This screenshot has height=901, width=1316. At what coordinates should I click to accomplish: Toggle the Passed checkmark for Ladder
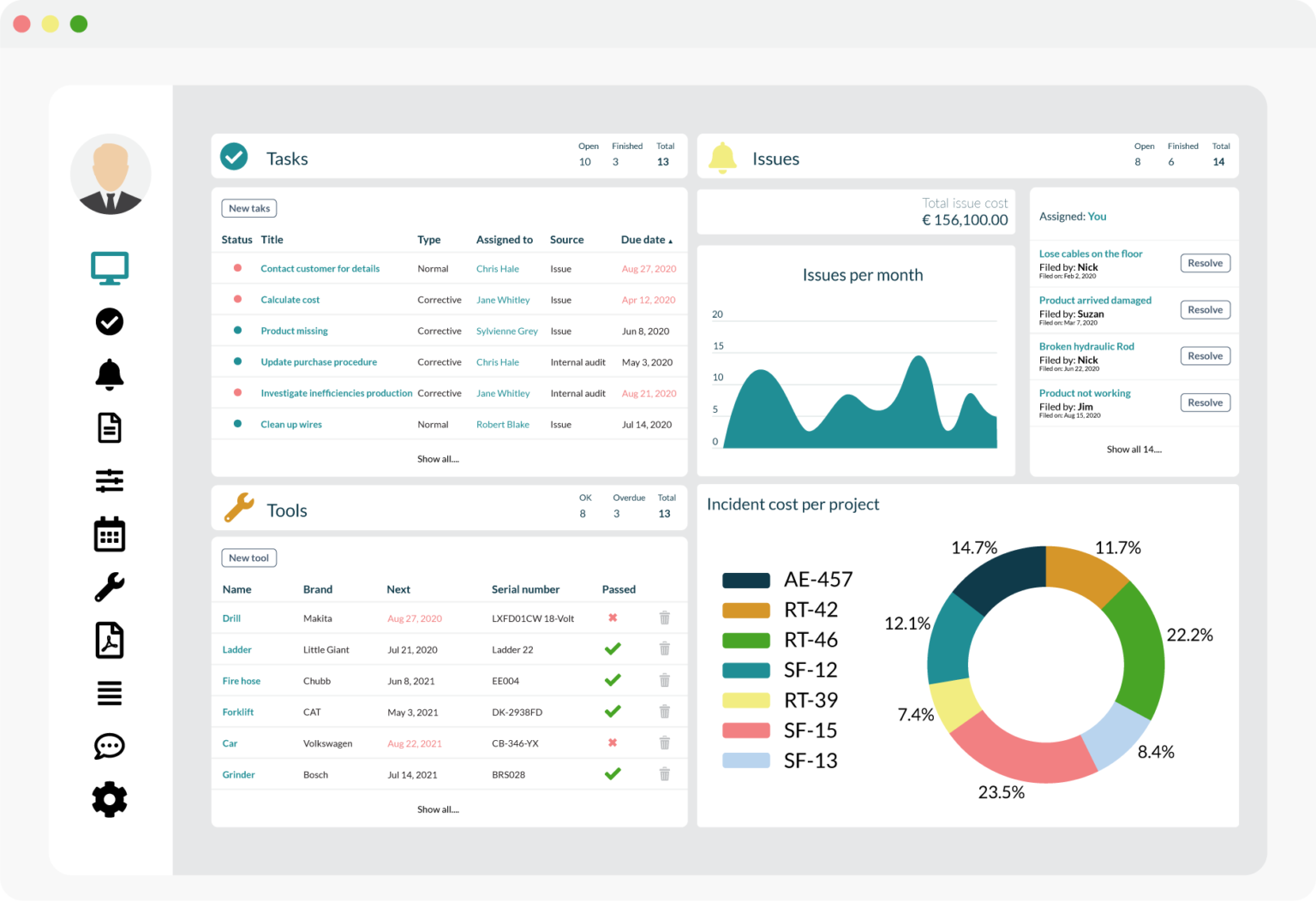[612, 648]
